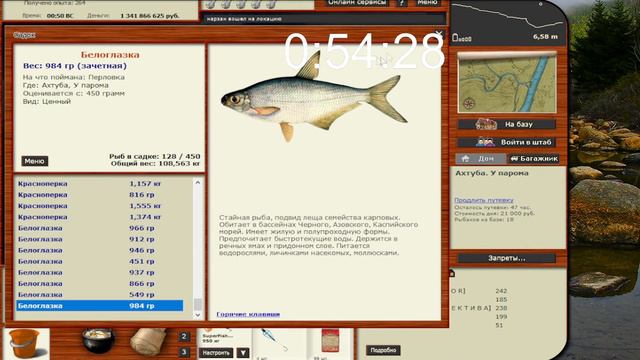
Task: Follow the Продлить путевку link
Action: coord(484,200)
